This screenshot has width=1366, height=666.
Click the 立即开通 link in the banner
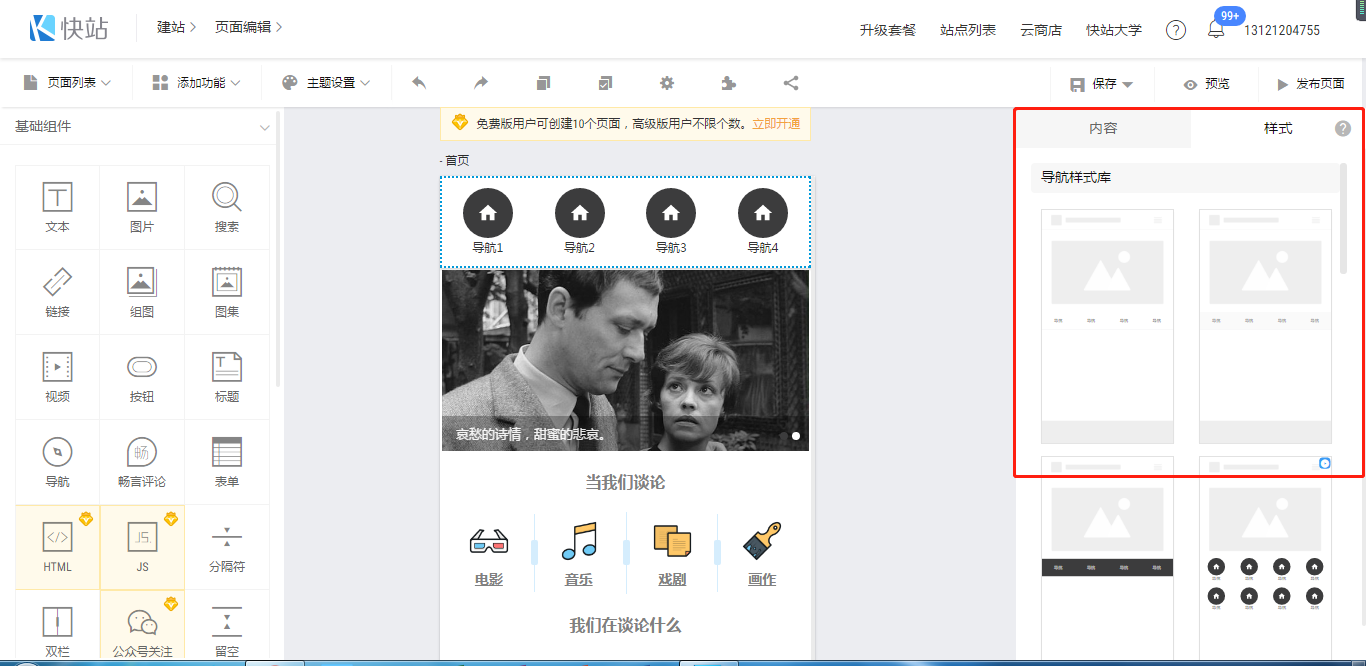pos(776,124)
